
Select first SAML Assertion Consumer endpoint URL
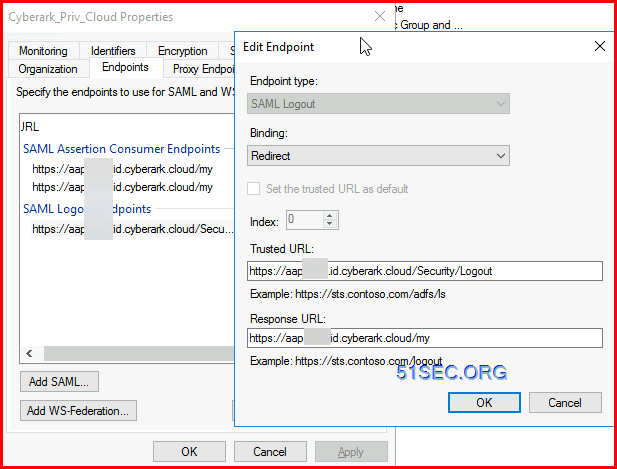pyautogui.click(x=122, y=169)
